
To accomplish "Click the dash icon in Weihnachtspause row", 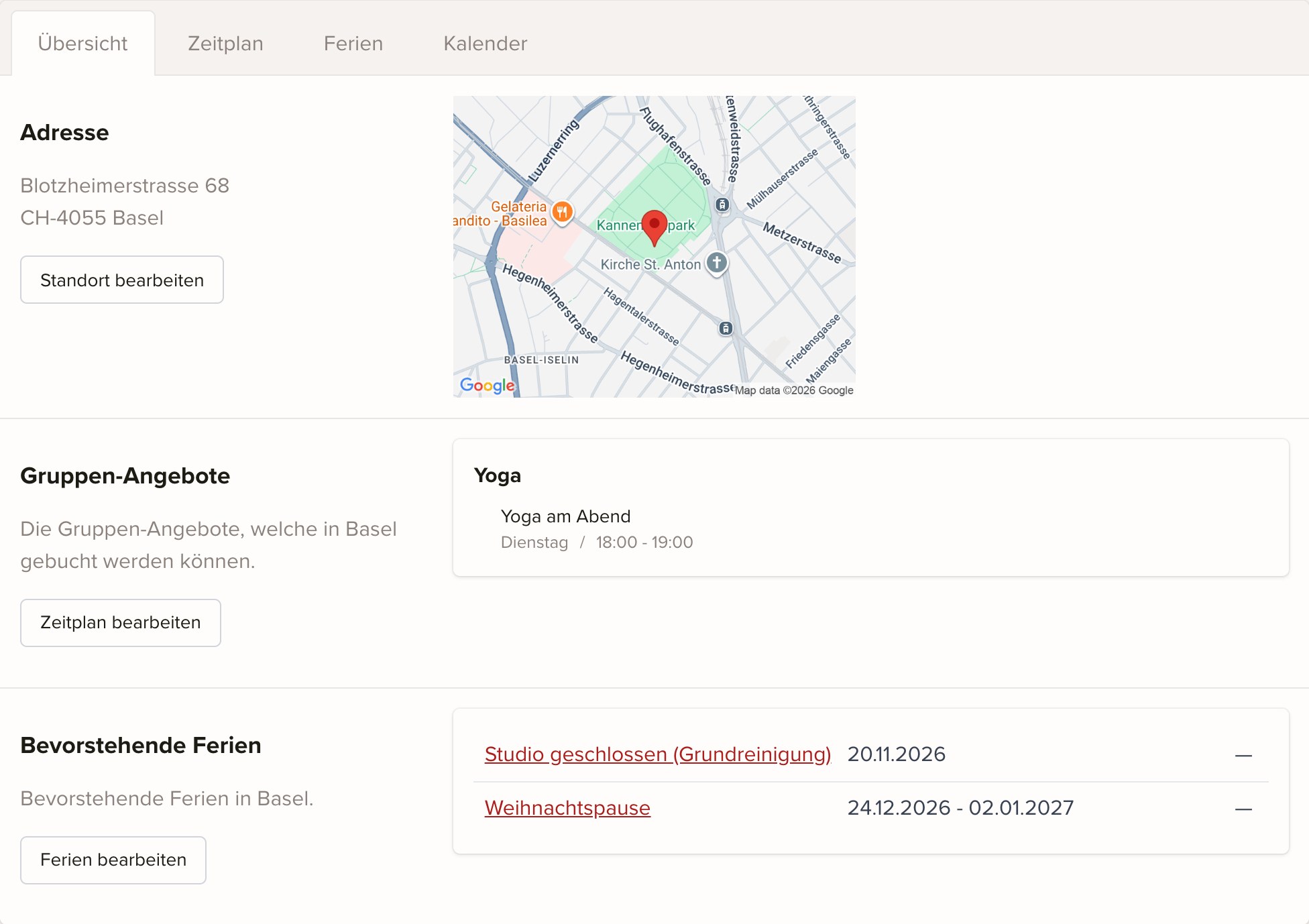I will [1243, 809].
